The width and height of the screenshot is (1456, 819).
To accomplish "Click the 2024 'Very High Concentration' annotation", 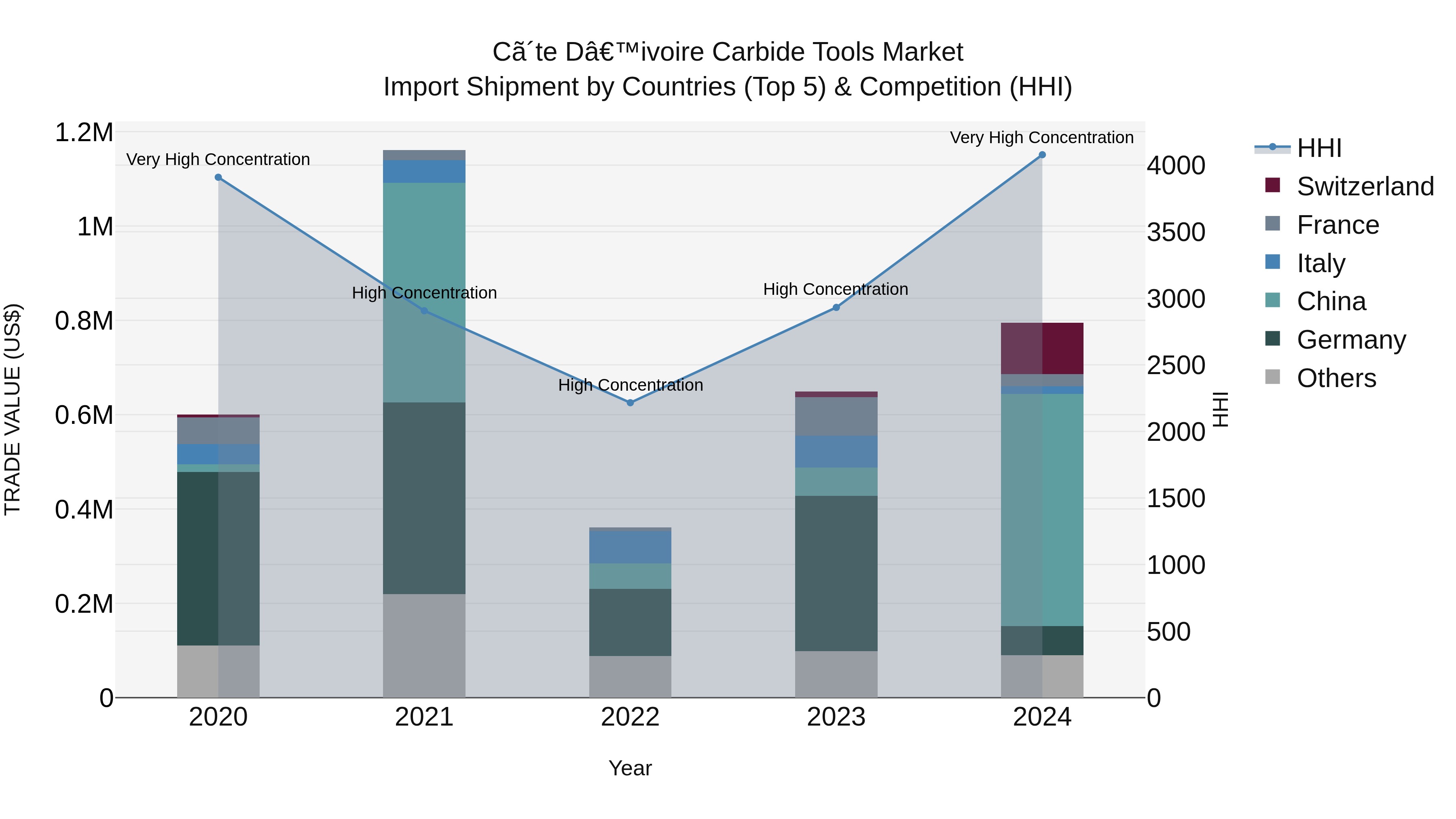I will (1042, 138).
